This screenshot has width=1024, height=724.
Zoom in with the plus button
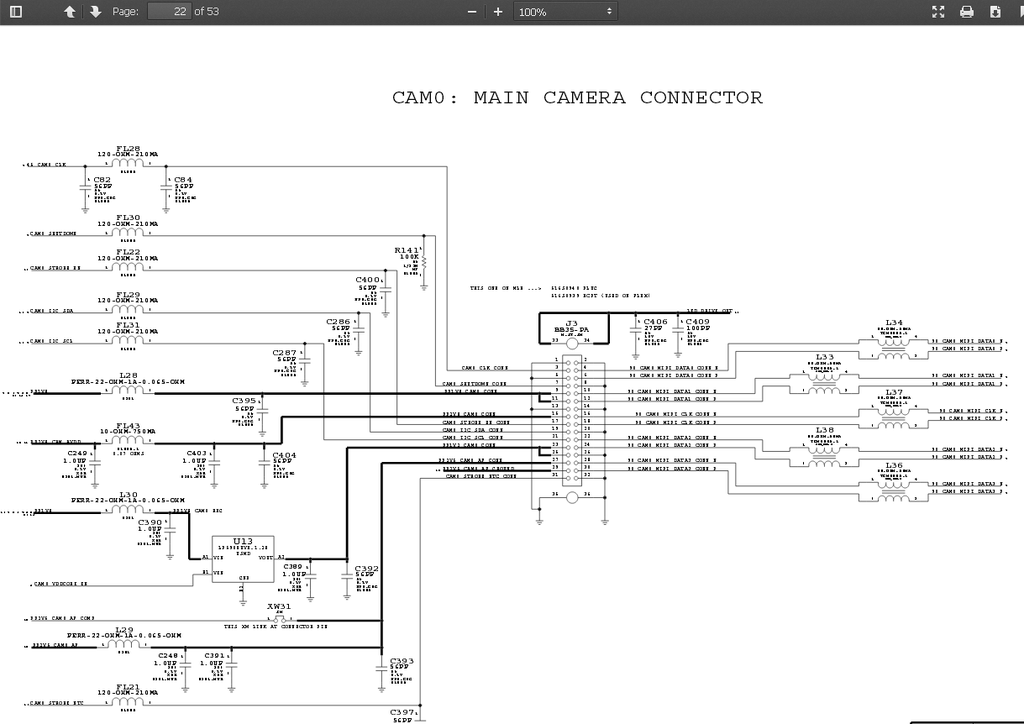click(x=498, y=12)
